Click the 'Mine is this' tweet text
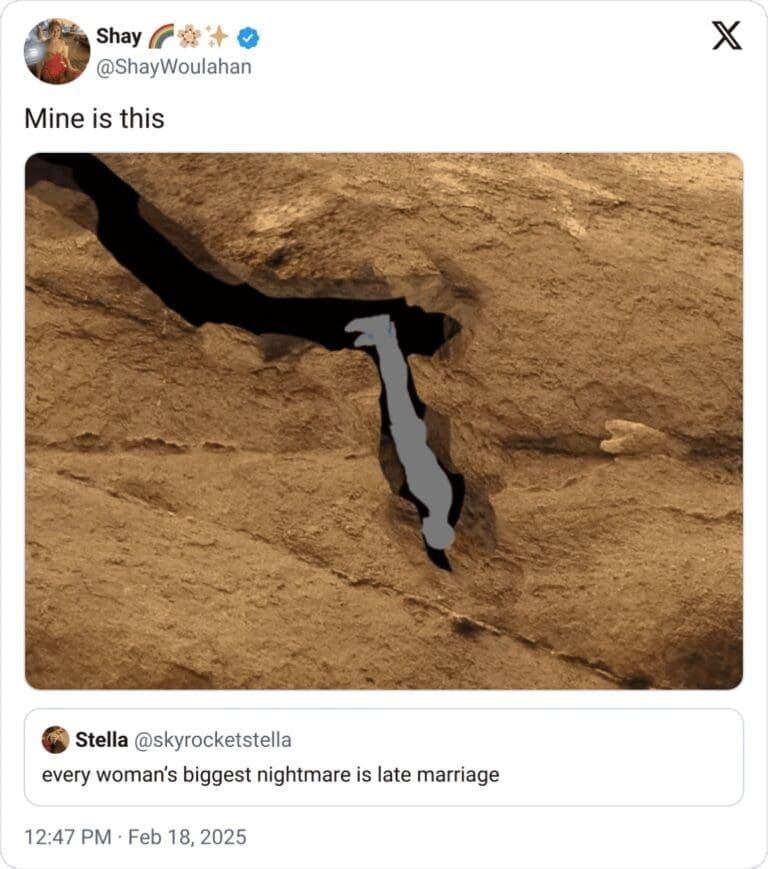Viewport: 768px width, 869px height. pos(94,119)
